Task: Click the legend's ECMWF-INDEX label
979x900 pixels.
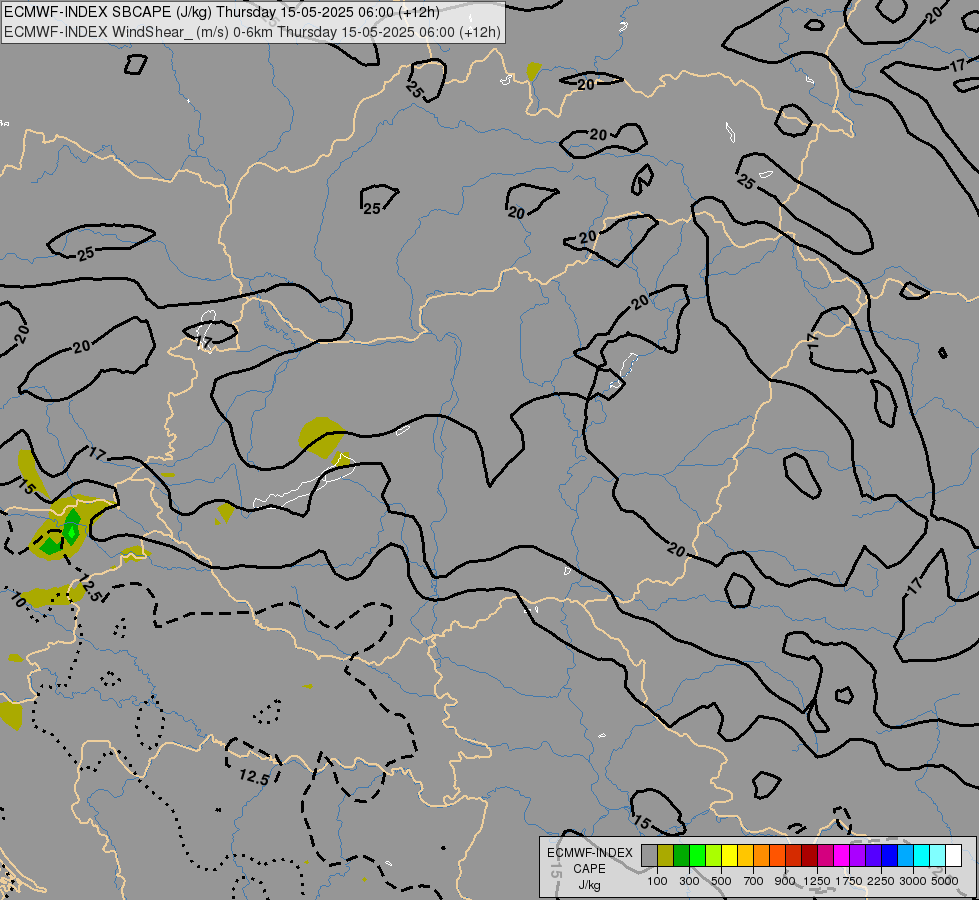Action: click(589, 853)
